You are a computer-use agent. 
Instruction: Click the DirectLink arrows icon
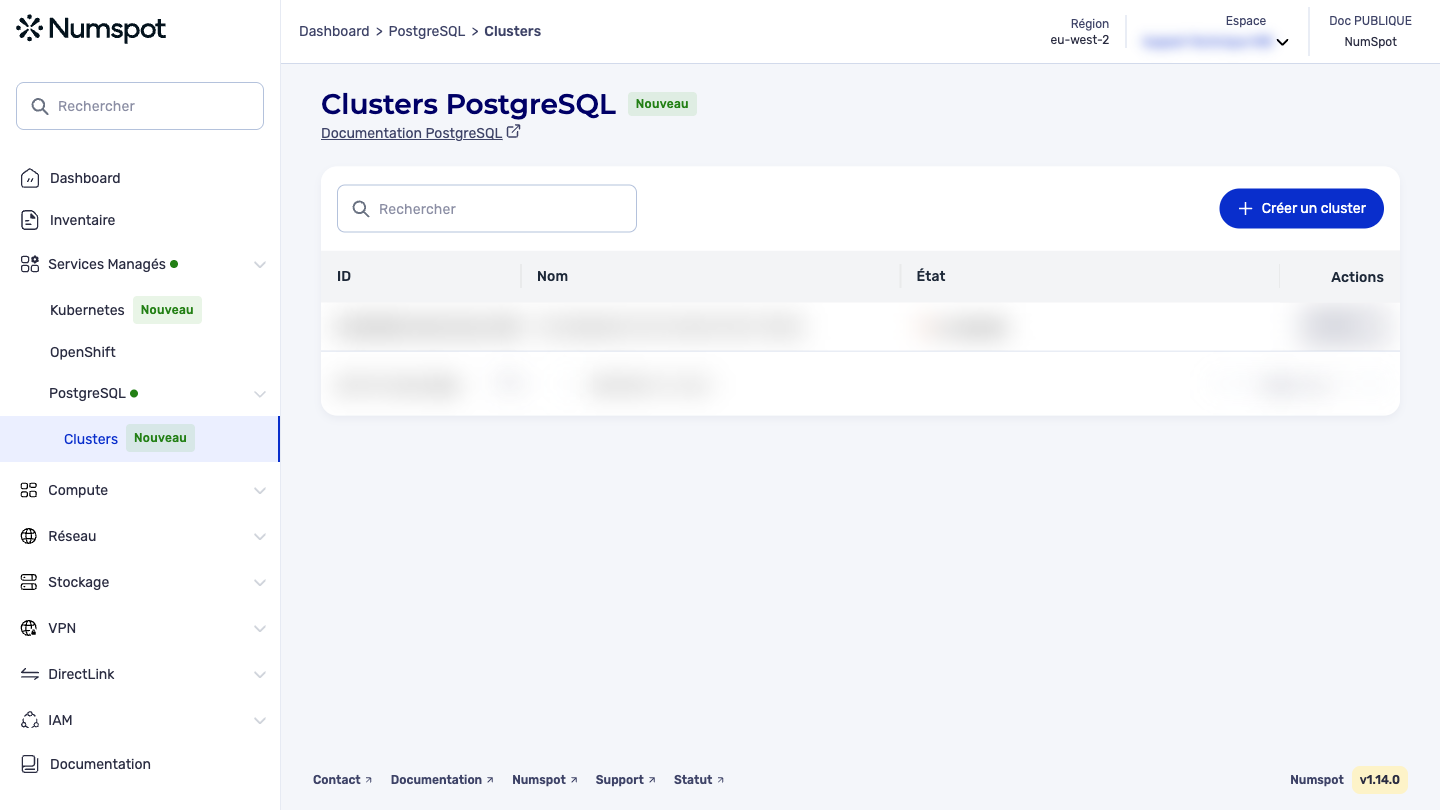click(x=29, y=674)
